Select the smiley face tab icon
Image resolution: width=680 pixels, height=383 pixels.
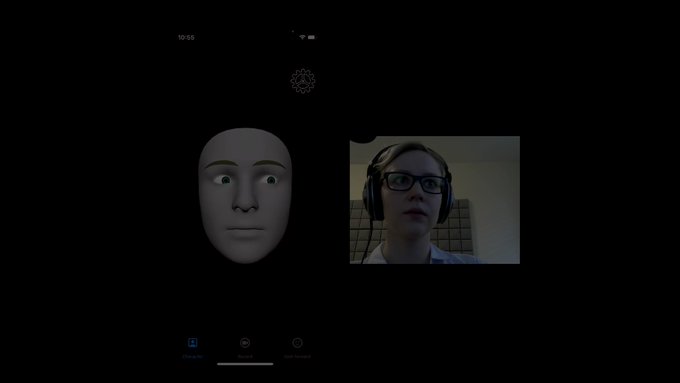(297, 343)
